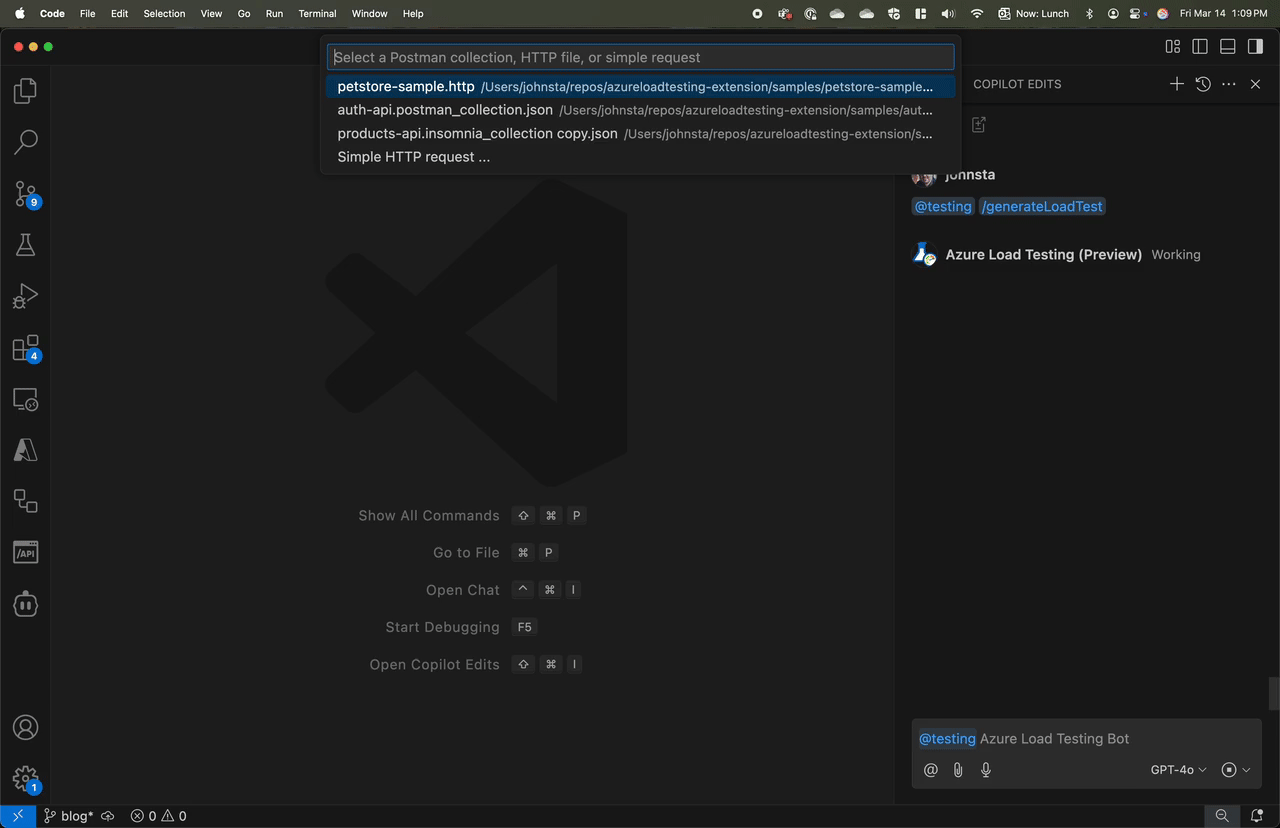1280x828 pixels.
Task: Open the /API icon view in activity bar
Action: [25, 502]
